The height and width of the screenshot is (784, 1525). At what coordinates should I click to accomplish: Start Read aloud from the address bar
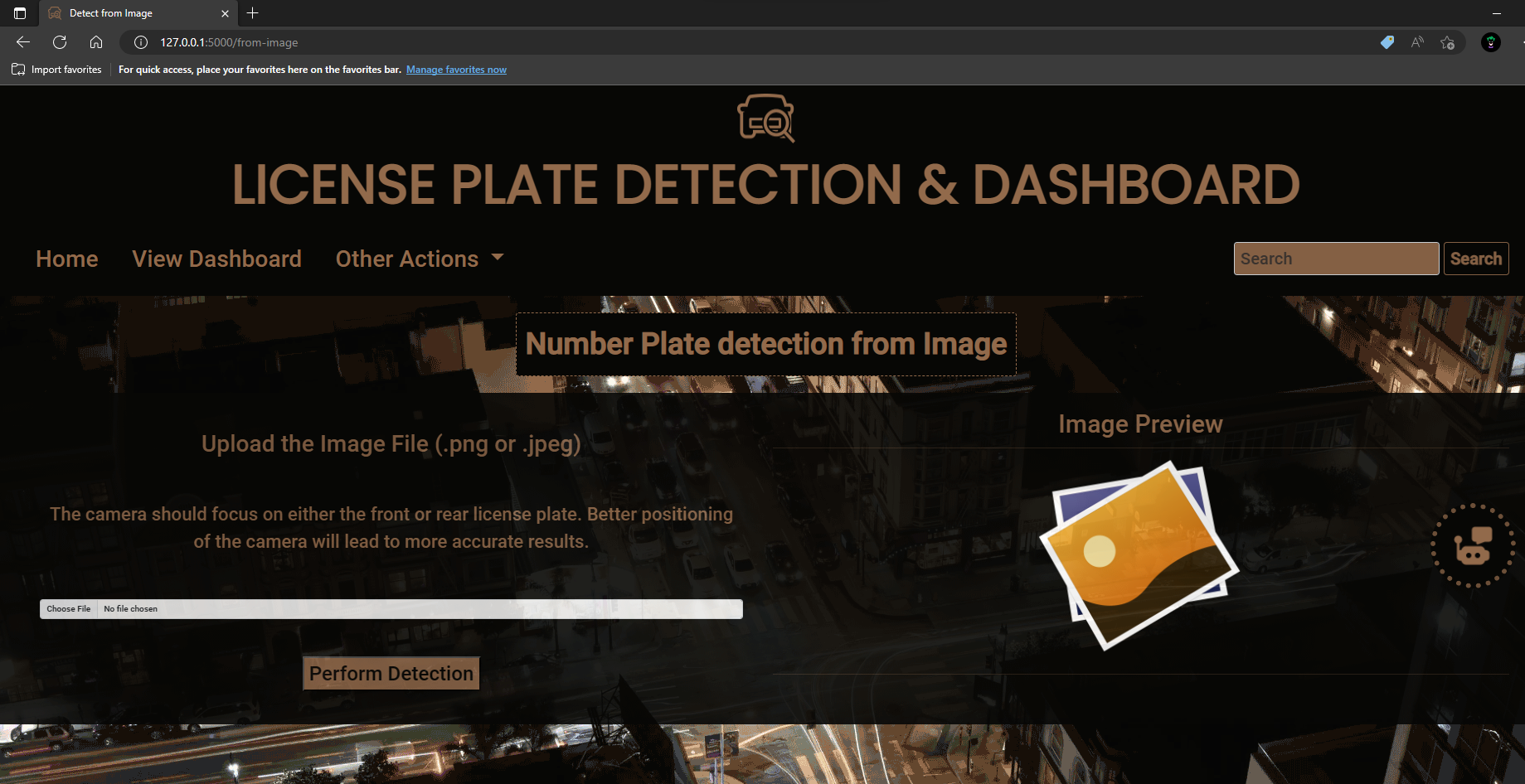coord(1416,42)
